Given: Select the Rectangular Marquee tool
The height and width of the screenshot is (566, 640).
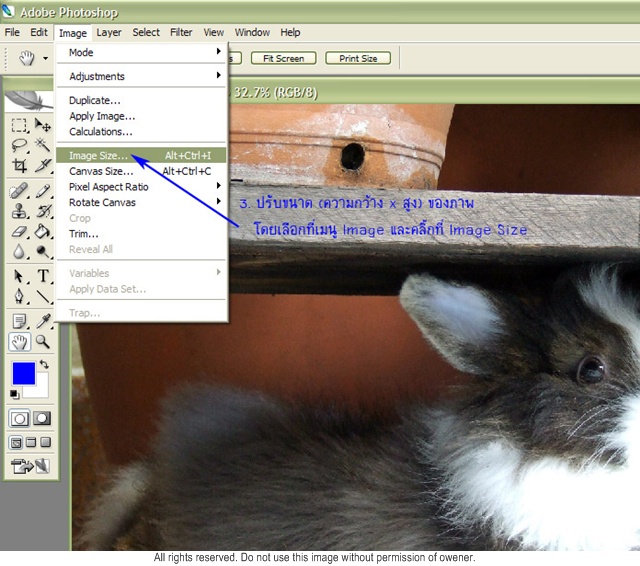Looking at the screenshot, I should point(19,125).
